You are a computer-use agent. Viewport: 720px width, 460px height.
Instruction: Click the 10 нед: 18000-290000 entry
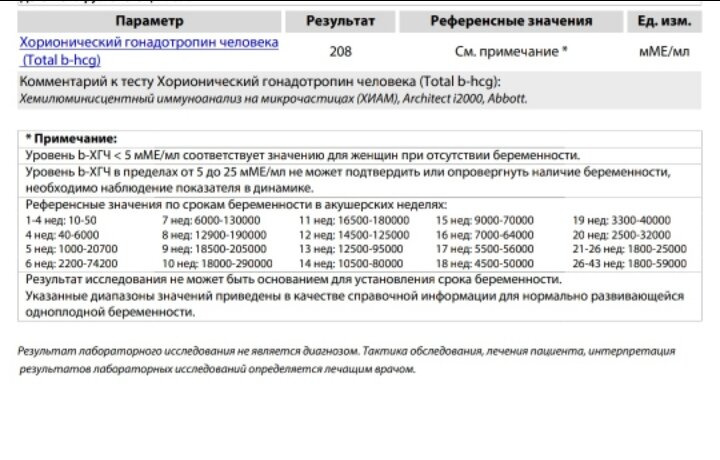click(217, 263)
